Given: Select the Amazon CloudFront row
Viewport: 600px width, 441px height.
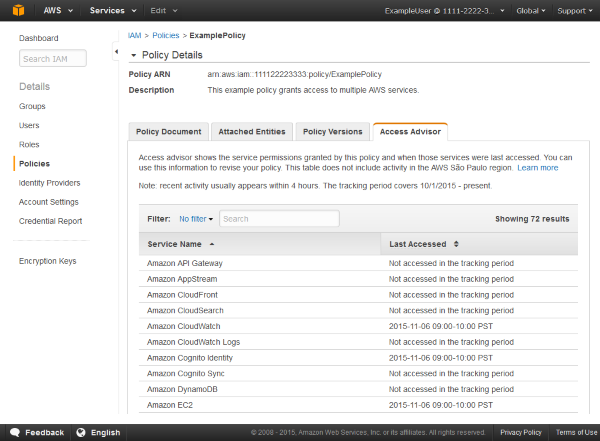Looking at the screenshot, I should (358, 295).
